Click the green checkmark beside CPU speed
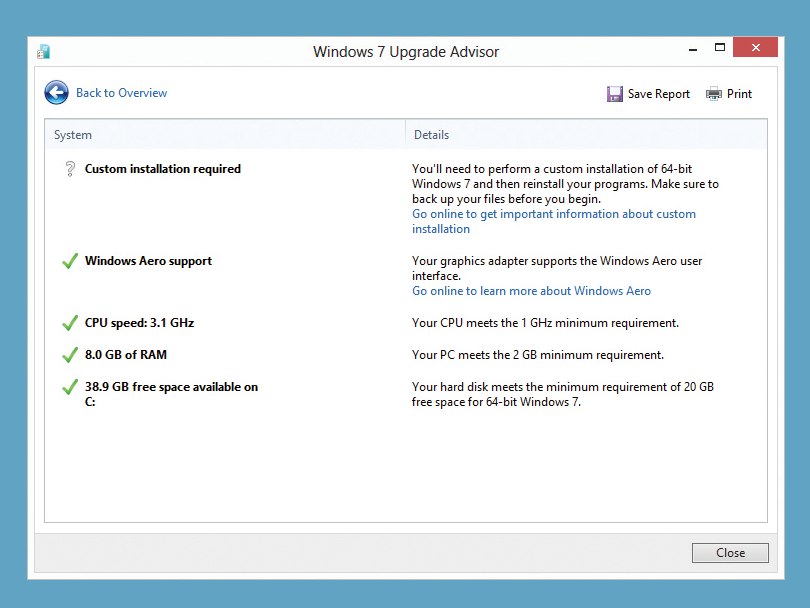This screenshot has width=810, height=608. 70,323
